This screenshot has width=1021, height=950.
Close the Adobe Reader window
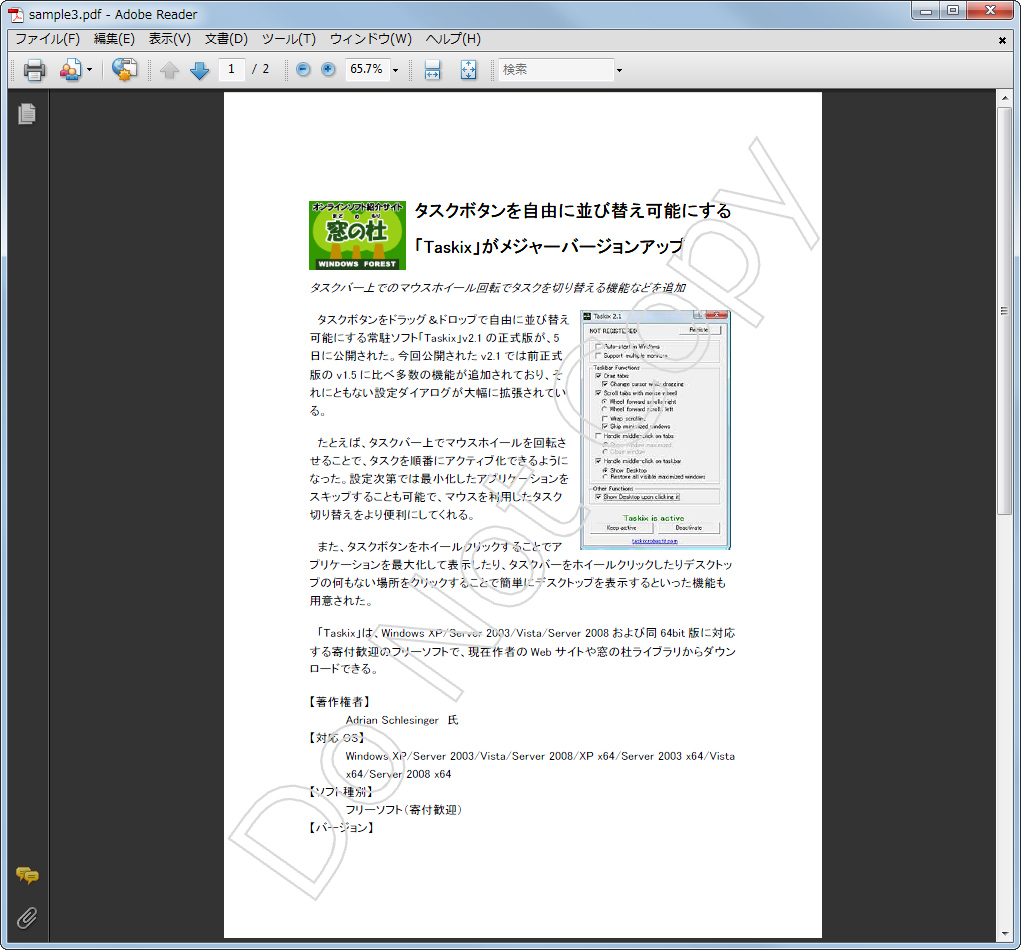point(990,10)
